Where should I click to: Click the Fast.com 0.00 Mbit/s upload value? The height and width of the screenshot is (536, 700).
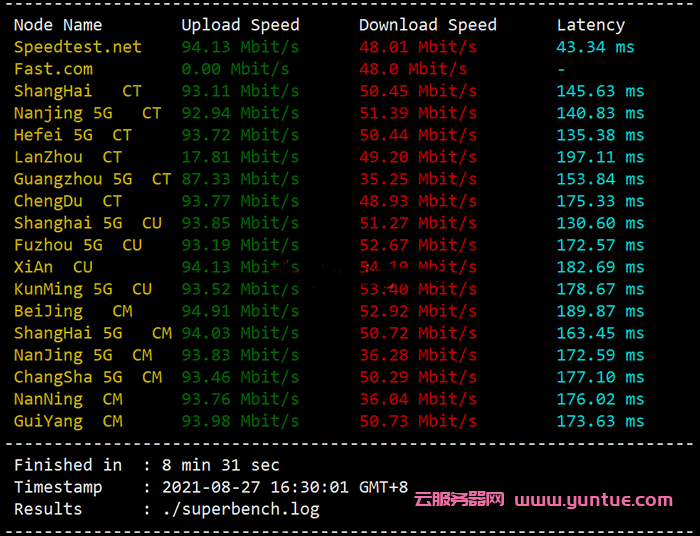[x=235, y=69]
